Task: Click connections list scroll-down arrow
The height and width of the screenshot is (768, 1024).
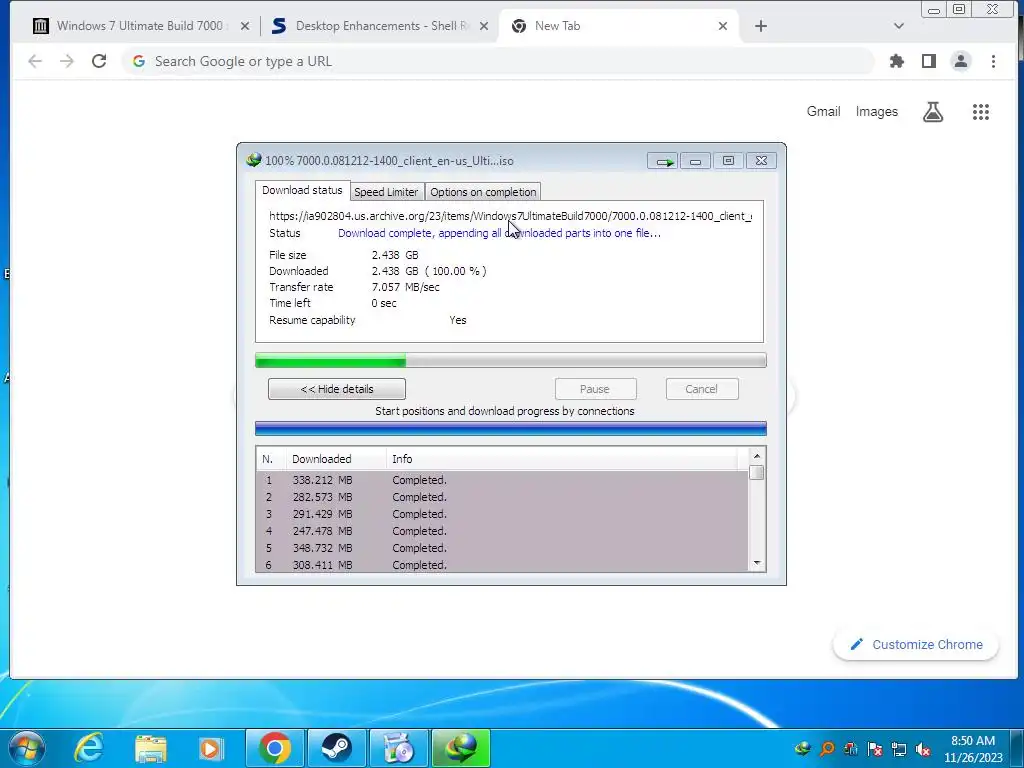Action: 757,563
